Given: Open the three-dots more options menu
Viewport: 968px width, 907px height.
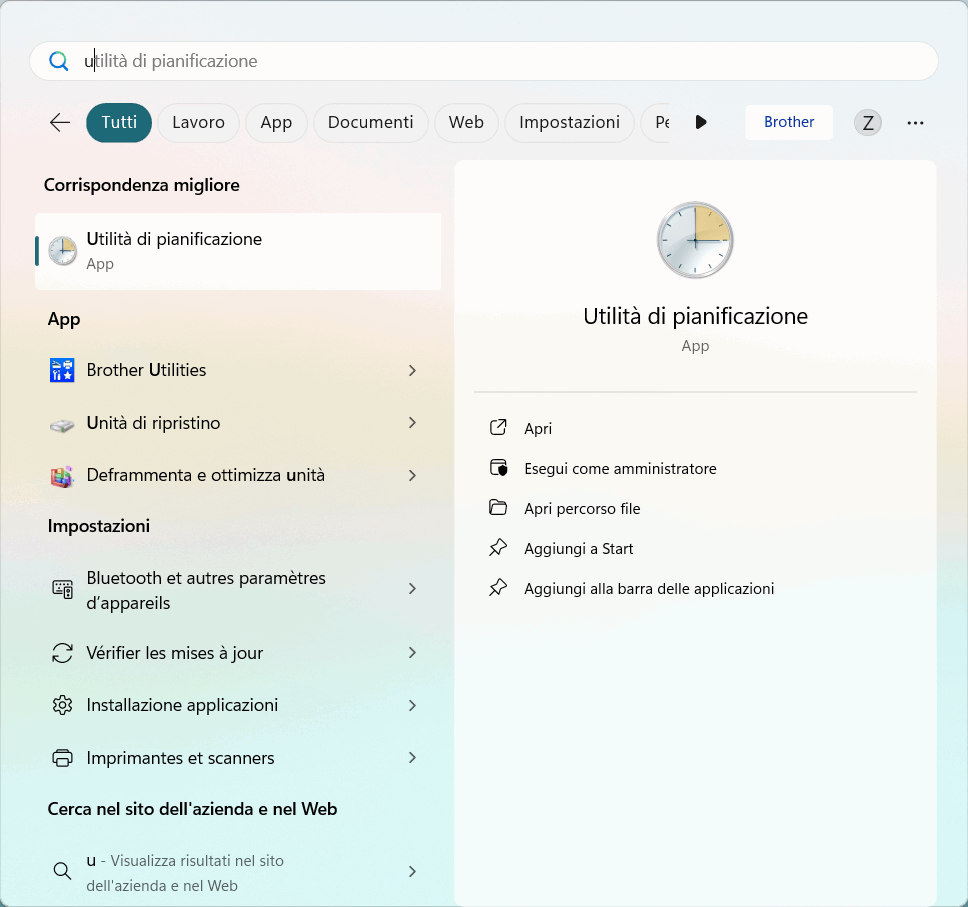Looking at the screenshot, I should pos(915,123).
